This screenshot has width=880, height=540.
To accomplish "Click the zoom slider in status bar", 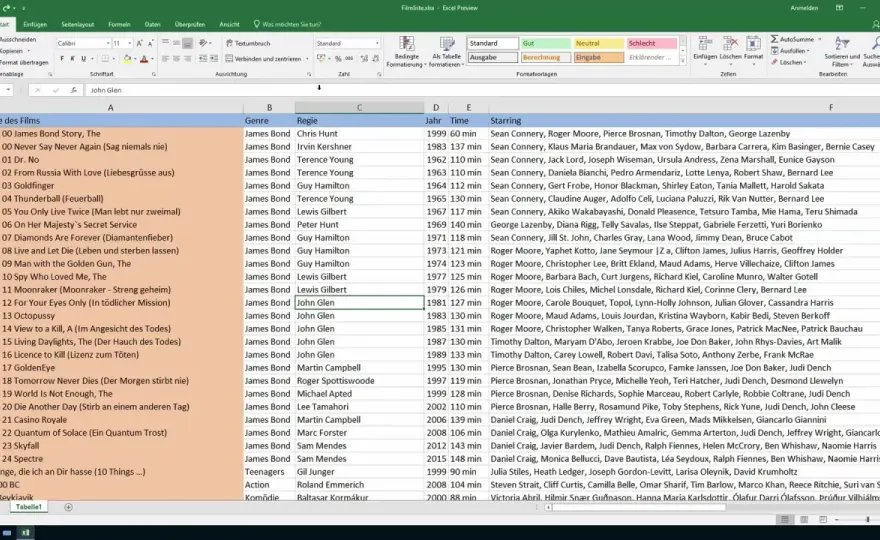I will click(868, 520).
